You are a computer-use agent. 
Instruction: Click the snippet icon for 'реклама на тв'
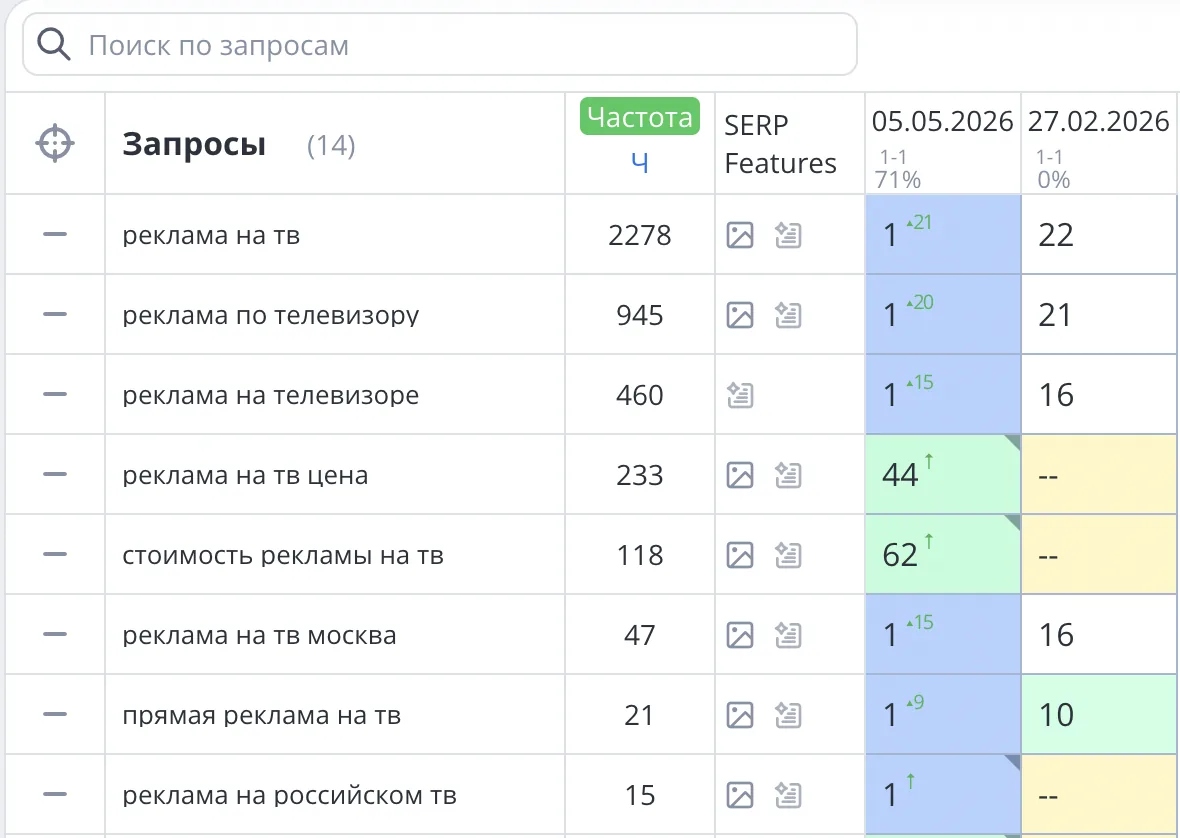pos(788,235)
